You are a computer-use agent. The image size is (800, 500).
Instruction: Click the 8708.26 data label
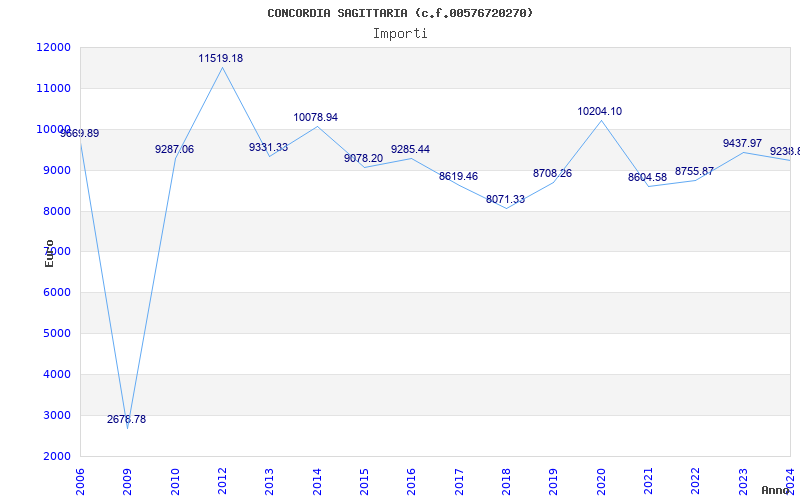(552, 173)
